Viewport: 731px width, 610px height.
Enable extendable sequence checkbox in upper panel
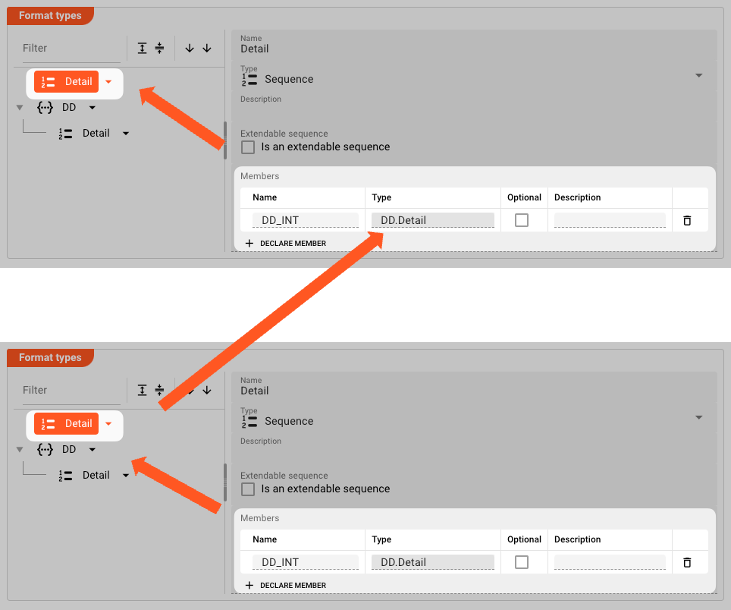[x=248, y=147]
